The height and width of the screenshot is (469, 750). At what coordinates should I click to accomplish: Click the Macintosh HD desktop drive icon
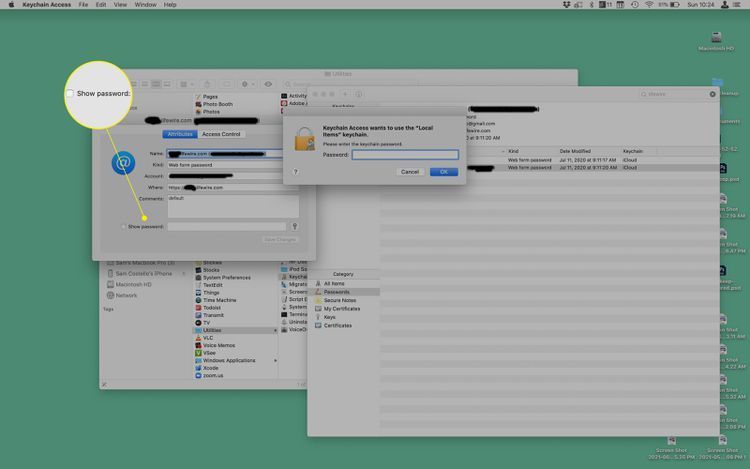pyautogui.click(x=717, y=37)
